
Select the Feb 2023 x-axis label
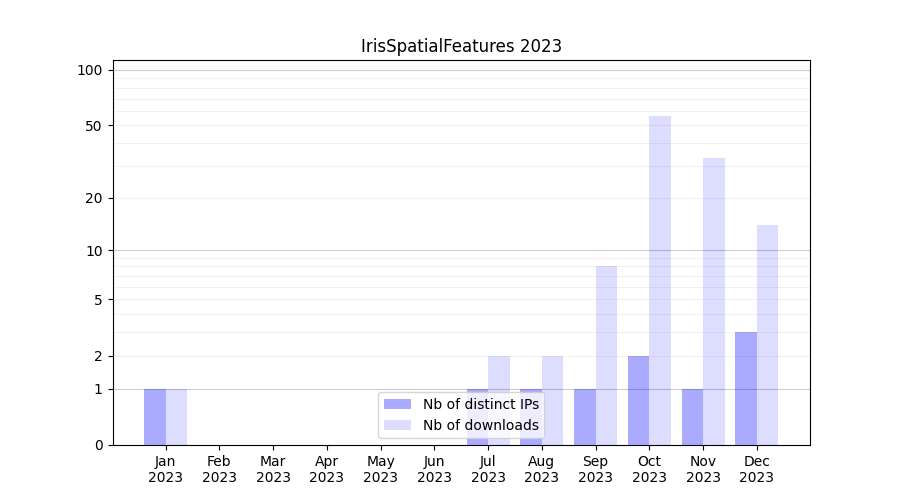(219, 469)
